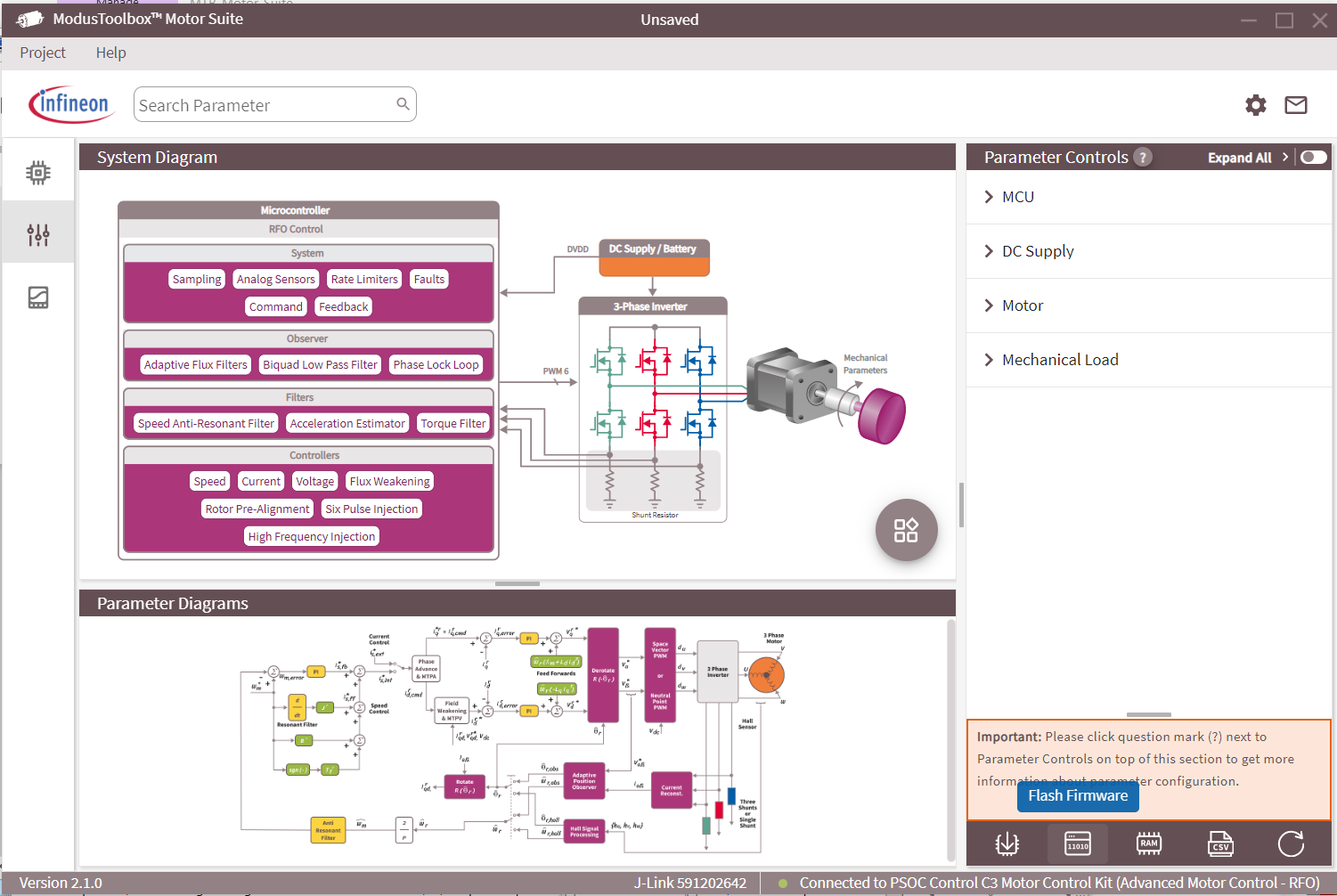Viewport: 1337px width, 896px height.
Task: Select the sliders tuning sidebar icon
Action: point(38,234)
